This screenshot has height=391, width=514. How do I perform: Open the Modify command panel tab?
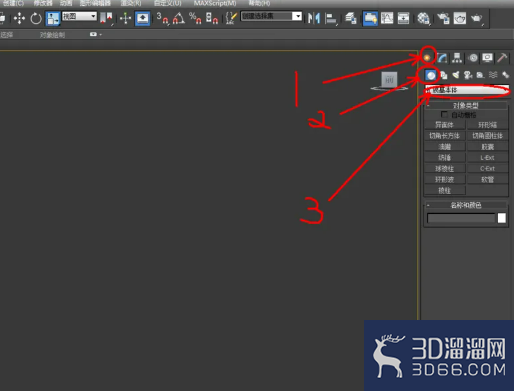(442, 58)
